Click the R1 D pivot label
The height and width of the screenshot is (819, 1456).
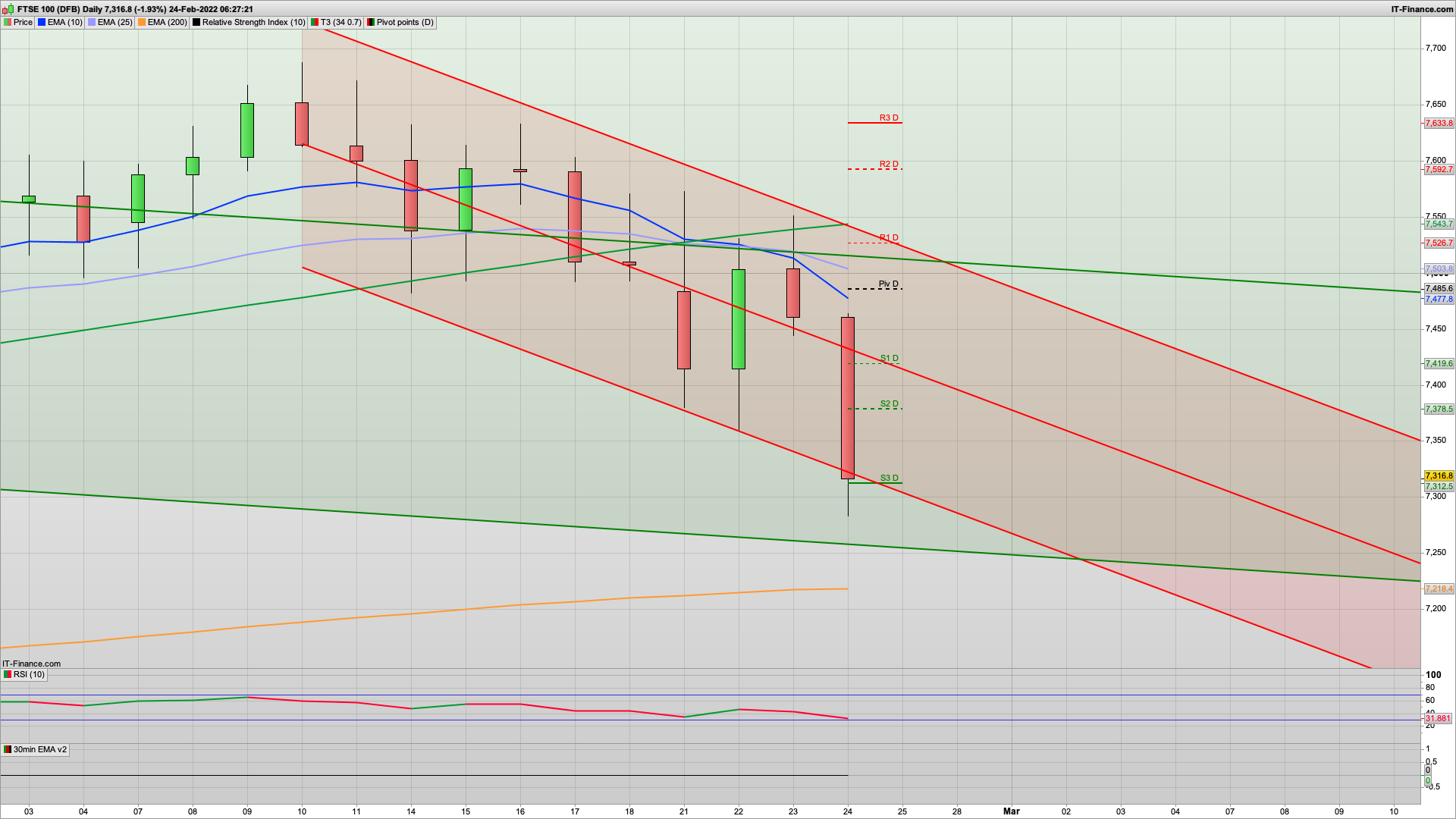tap(889, 237)
